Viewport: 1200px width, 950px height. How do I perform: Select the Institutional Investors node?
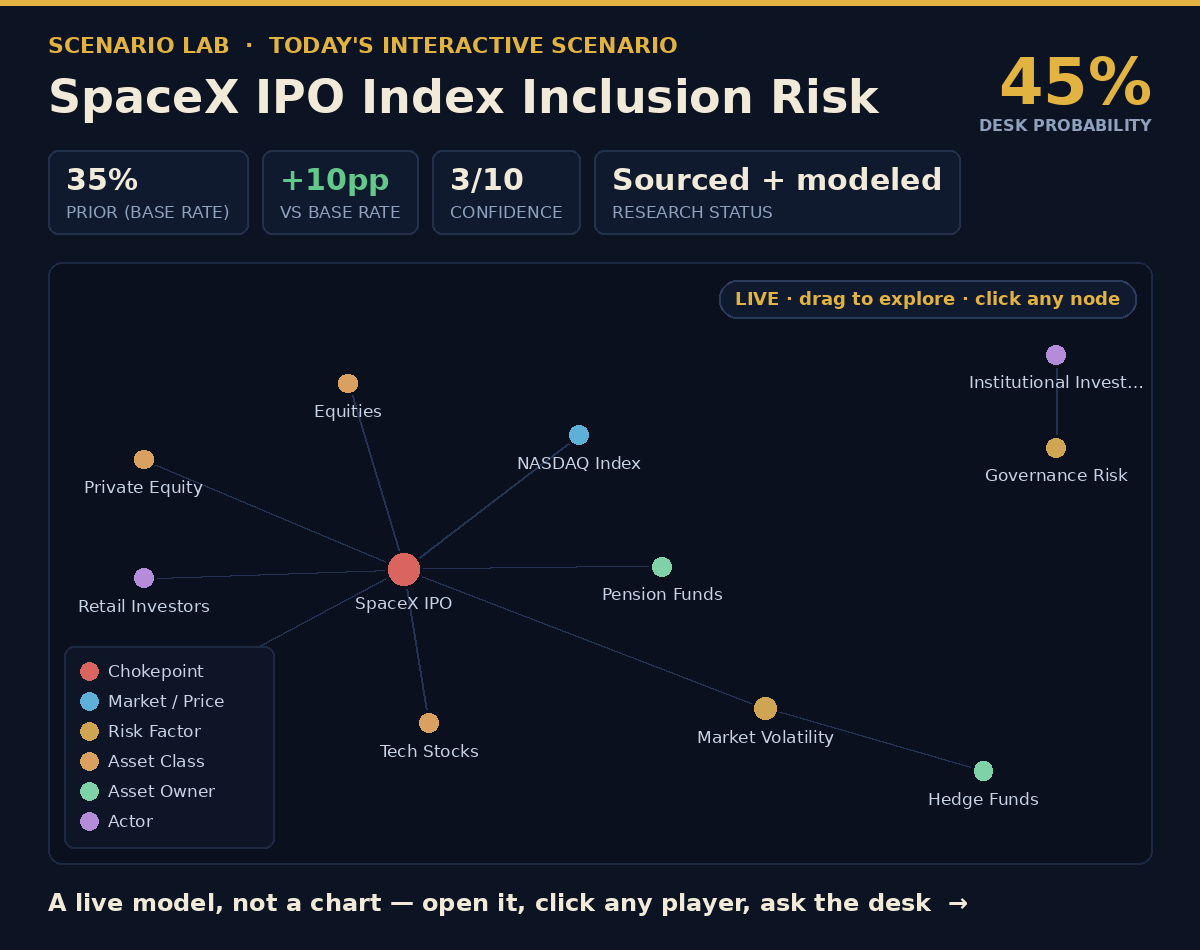pos(1056,355)
